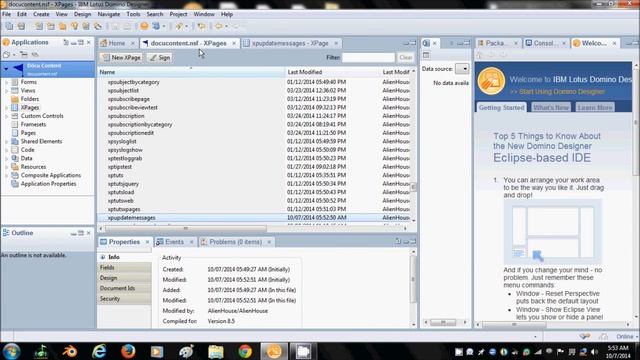The width and height of the screenshot is (640, 360).
Task: Click the Outline panel header icon
Action: coord(6,233)
